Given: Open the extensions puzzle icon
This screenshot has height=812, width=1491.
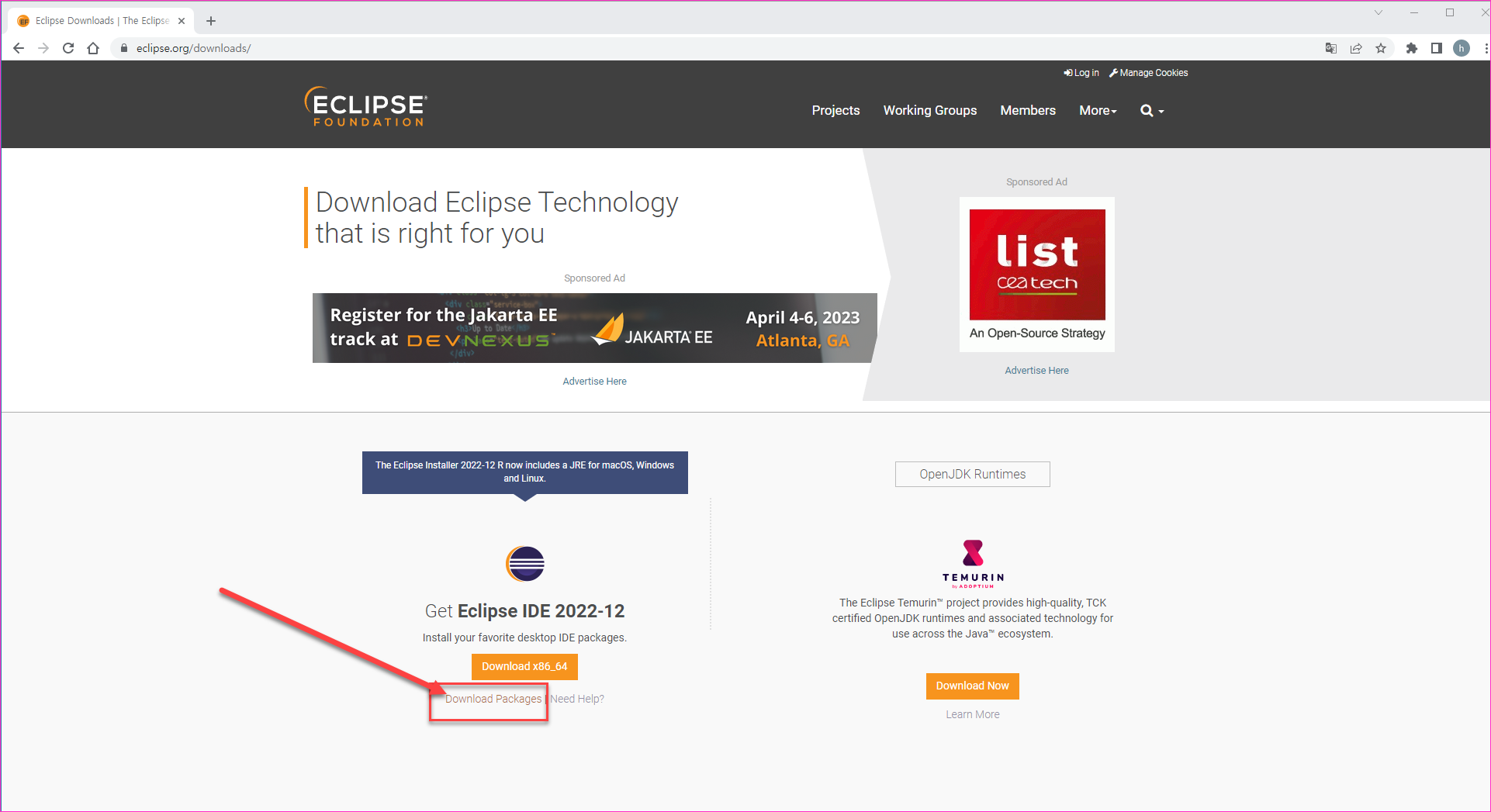Looking at the screenshot, I should click(x=1412, y=48).
